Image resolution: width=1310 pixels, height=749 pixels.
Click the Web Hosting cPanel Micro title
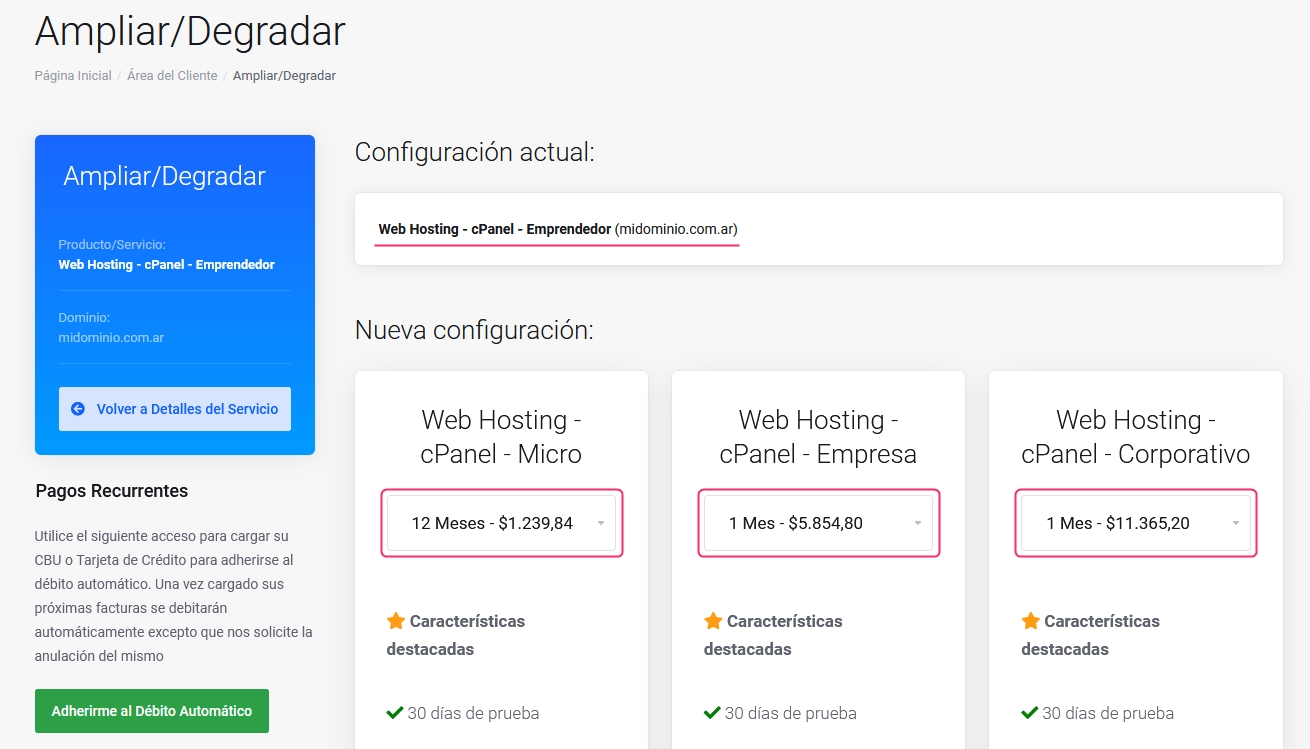[501, 436]
